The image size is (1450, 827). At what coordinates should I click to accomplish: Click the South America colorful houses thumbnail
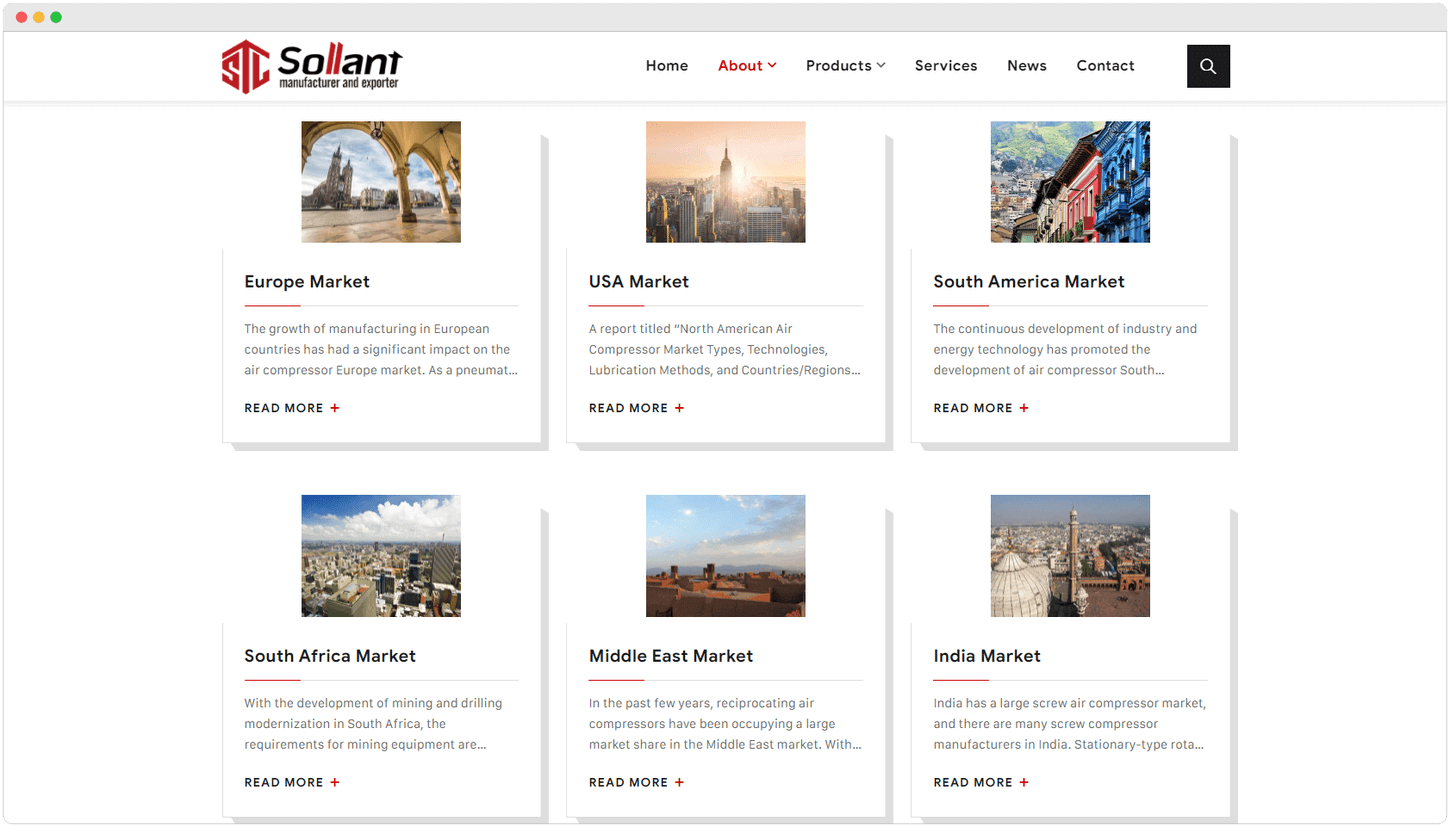1070,182
